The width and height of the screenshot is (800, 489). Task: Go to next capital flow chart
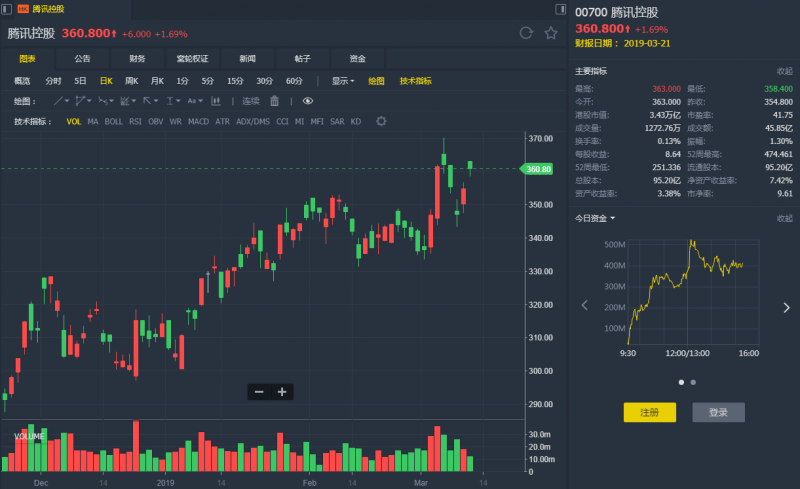786,307
